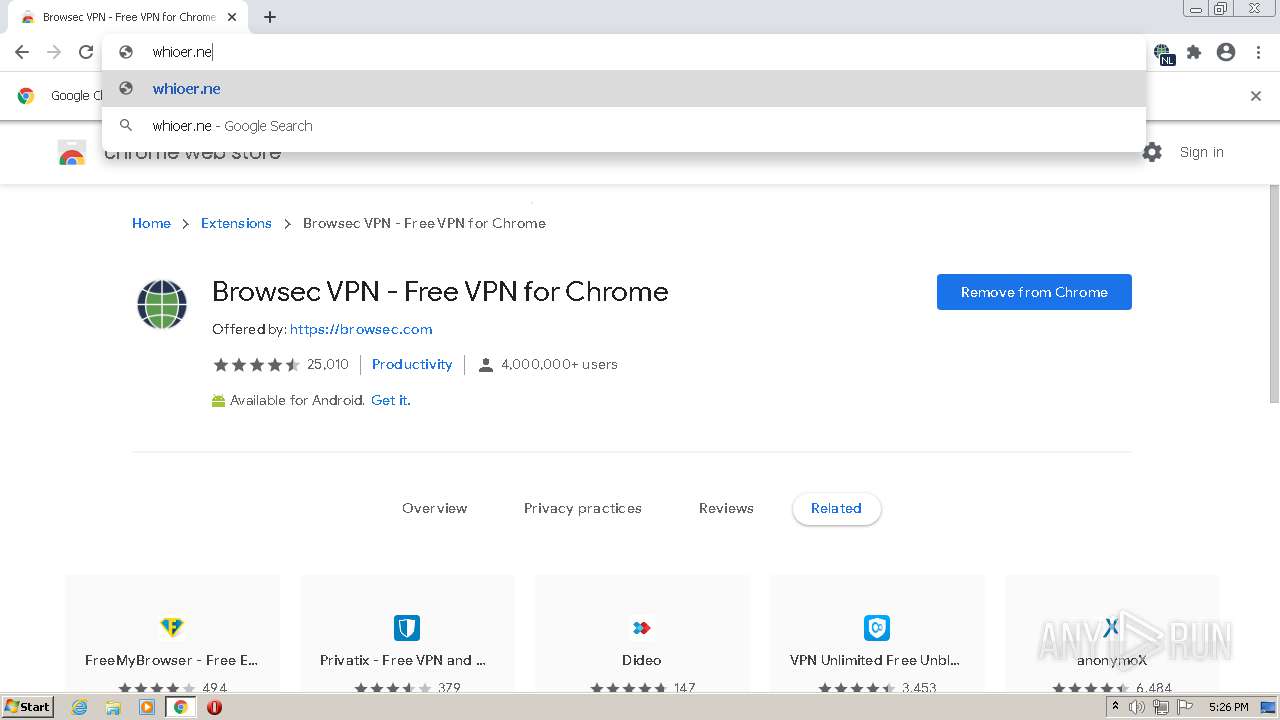The image size is (1280, 720).
Task: Show hidden system tray icons arrow
Action: pyautogui.click(x=1115, y=707)
